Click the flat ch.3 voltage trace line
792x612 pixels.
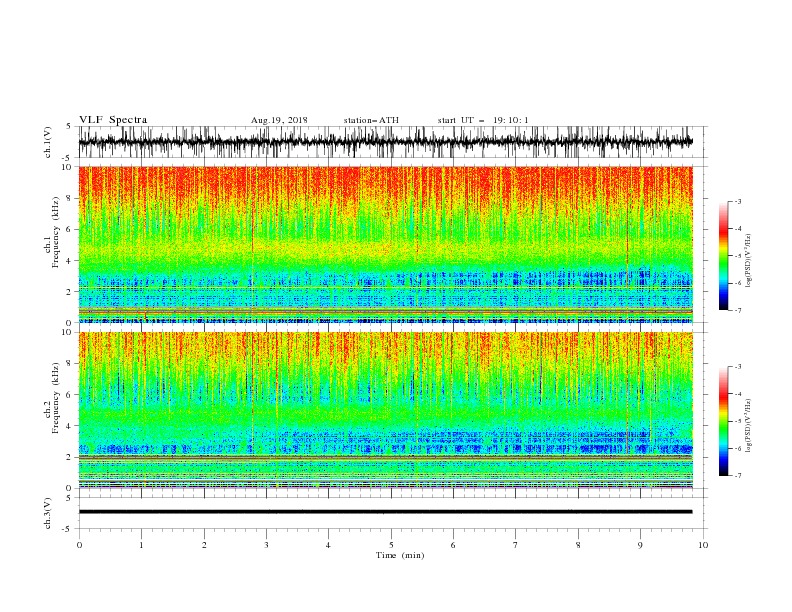click(385, 512)
